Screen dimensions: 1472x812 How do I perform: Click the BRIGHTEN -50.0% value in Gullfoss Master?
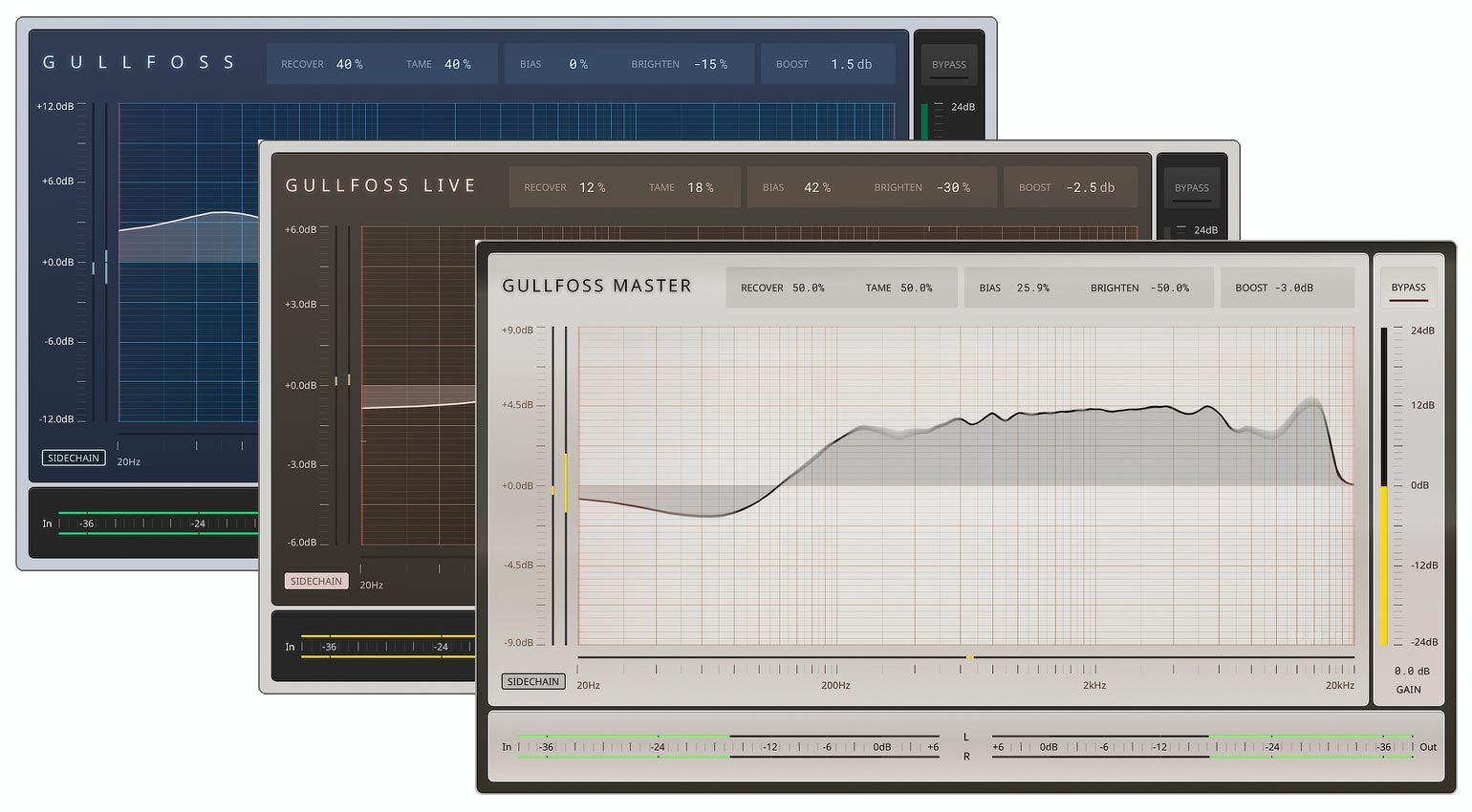click(x=1169, y=288)
